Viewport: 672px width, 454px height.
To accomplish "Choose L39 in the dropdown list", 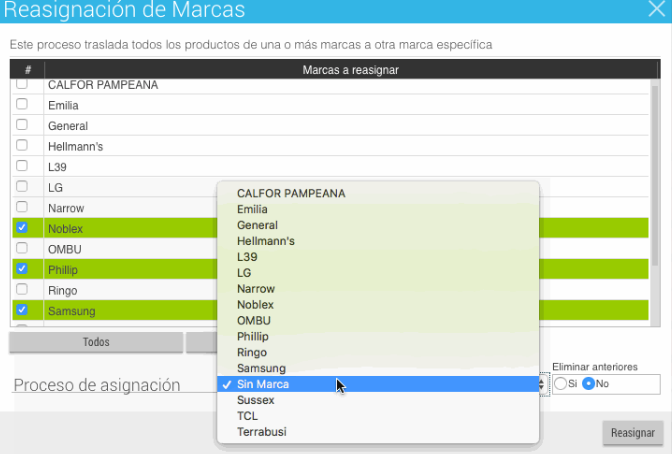I will [x=378, y=257].
